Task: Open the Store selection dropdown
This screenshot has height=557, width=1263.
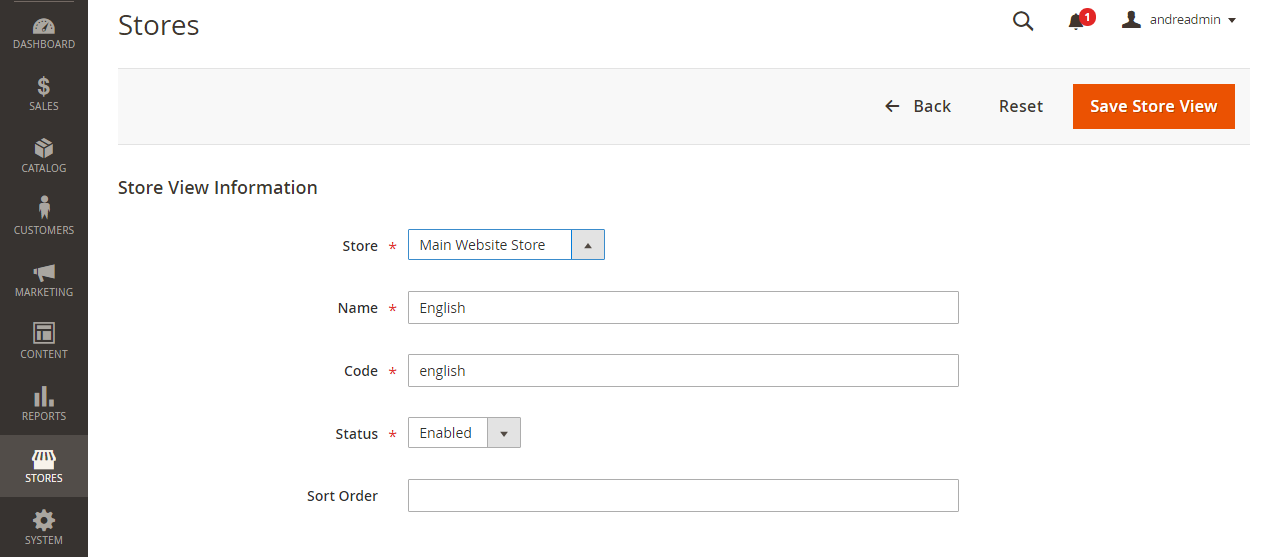Action: 506,245
